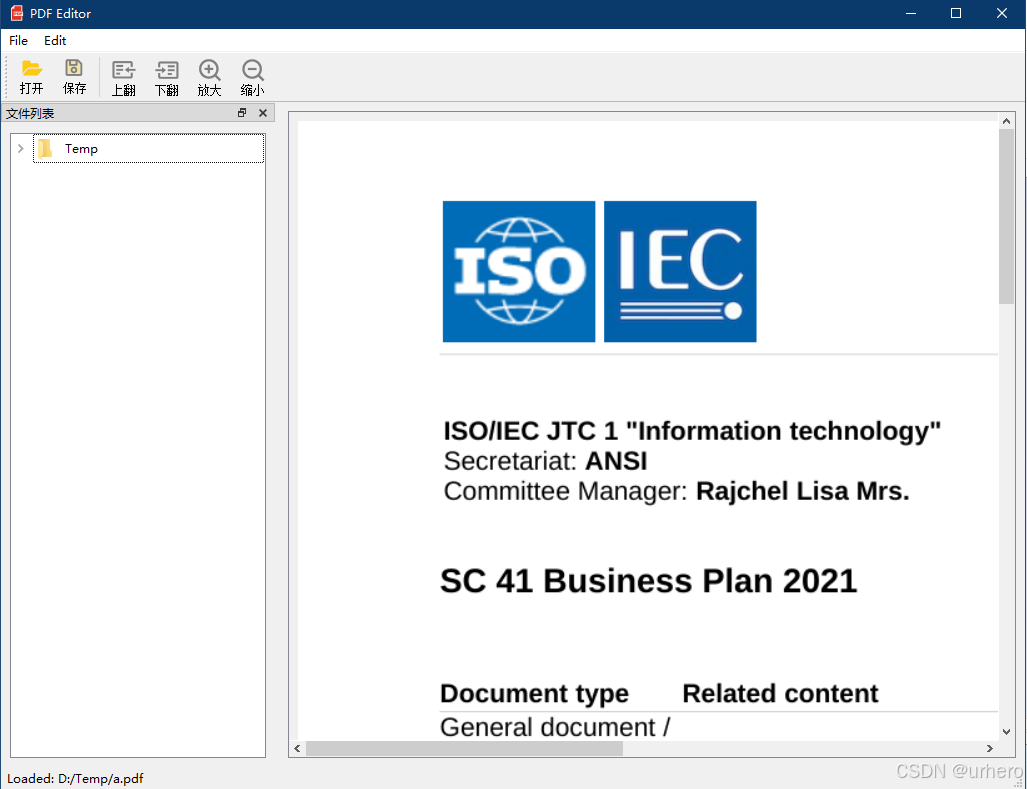1027x789 pixels.
Task: Click the vertical scrollbar up arrow
Action: click(x=1006, y=121)
